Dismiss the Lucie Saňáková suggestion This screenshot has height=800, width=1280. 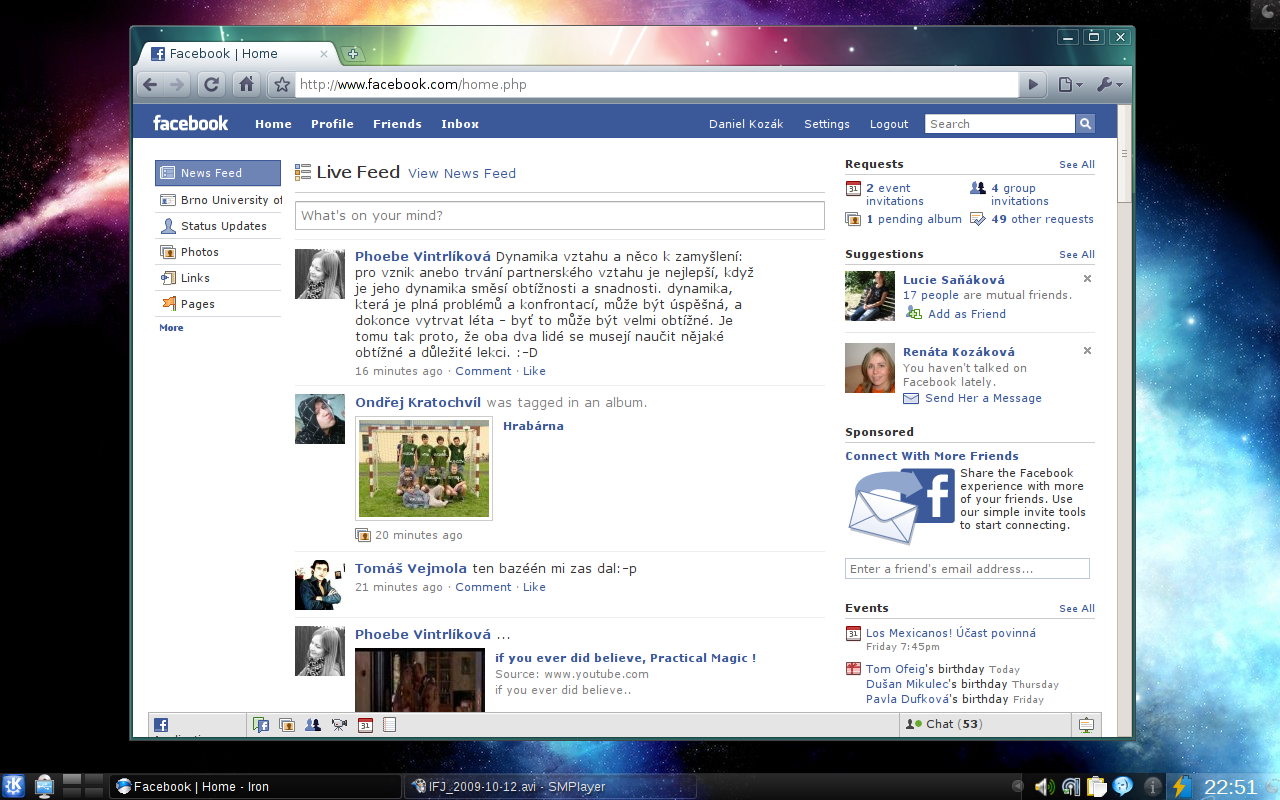[1087, 279]
